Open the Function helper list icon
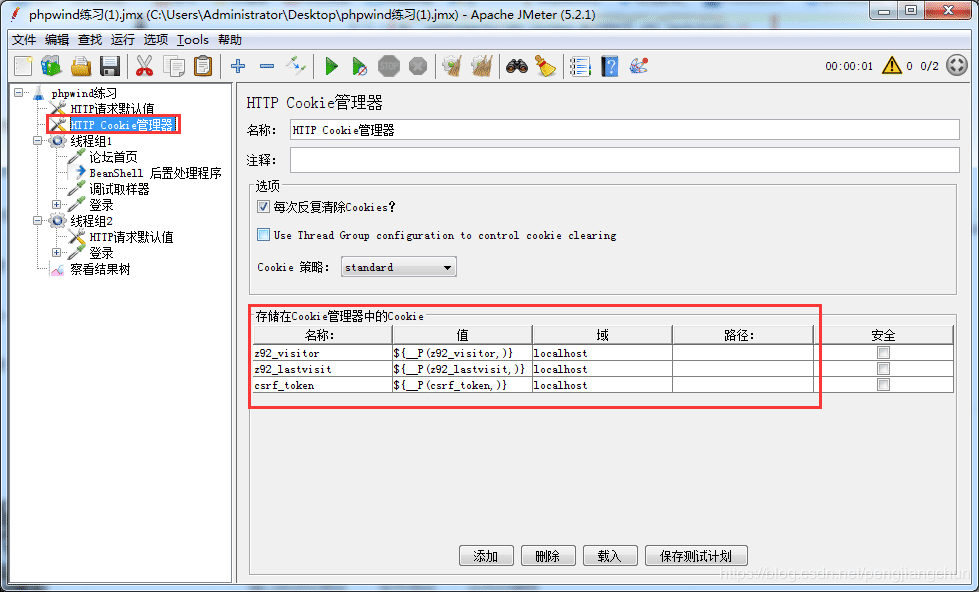 (580, 66)
